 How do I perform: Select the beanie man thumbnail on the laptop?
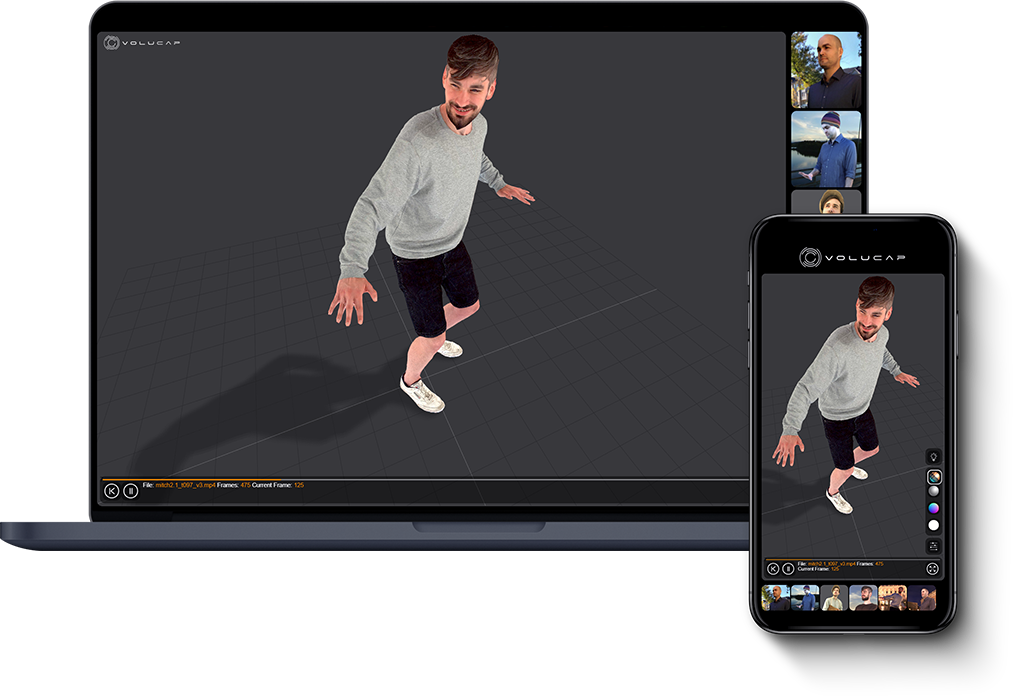point(826,149)
